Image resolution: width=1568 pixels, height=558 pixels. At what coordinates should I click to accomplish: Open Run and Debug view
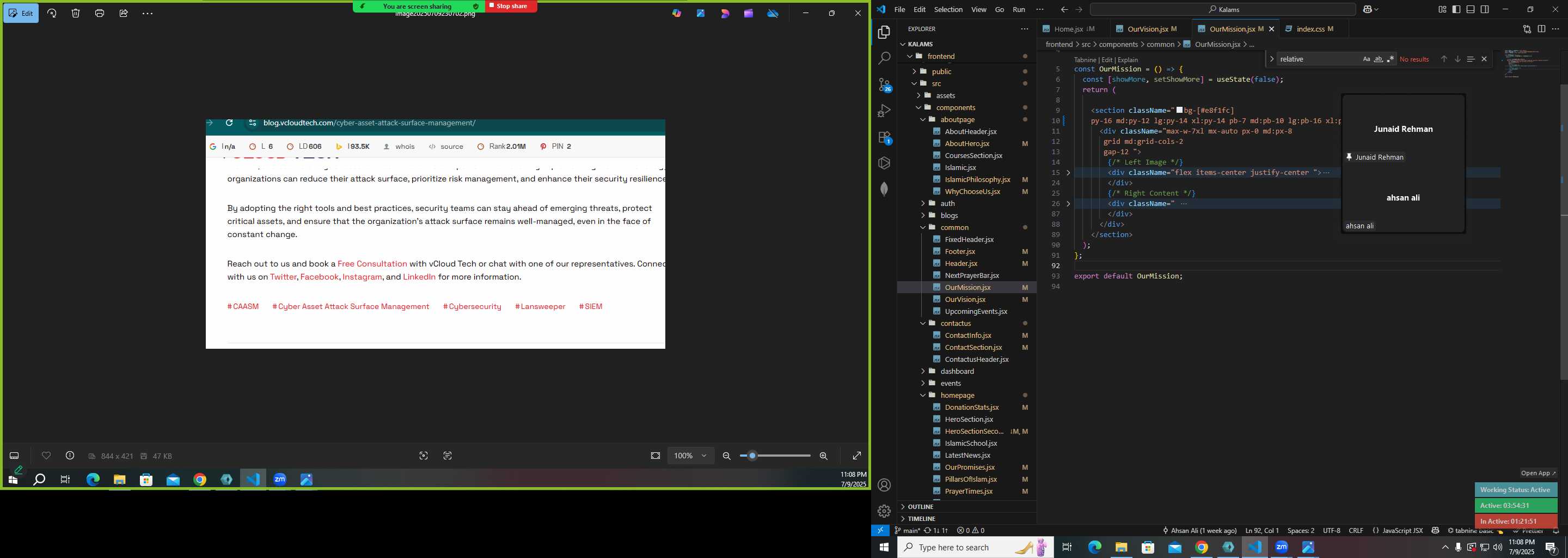point(884,111)
